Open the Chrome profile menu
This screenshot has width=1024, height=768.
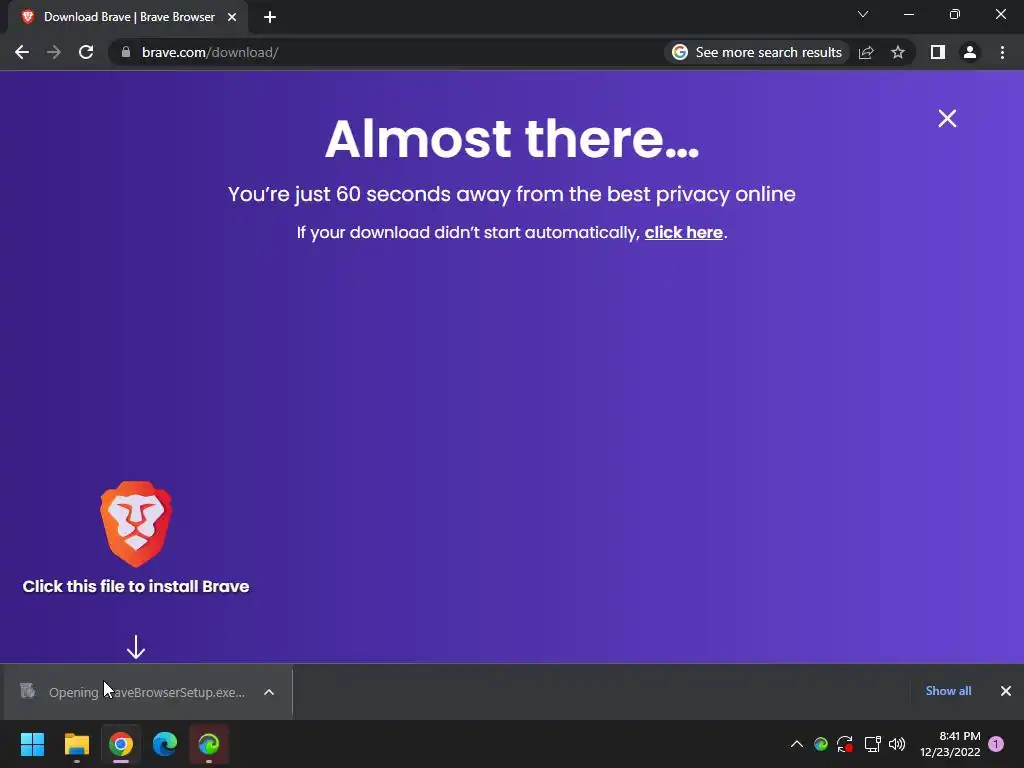click(970, 52)
